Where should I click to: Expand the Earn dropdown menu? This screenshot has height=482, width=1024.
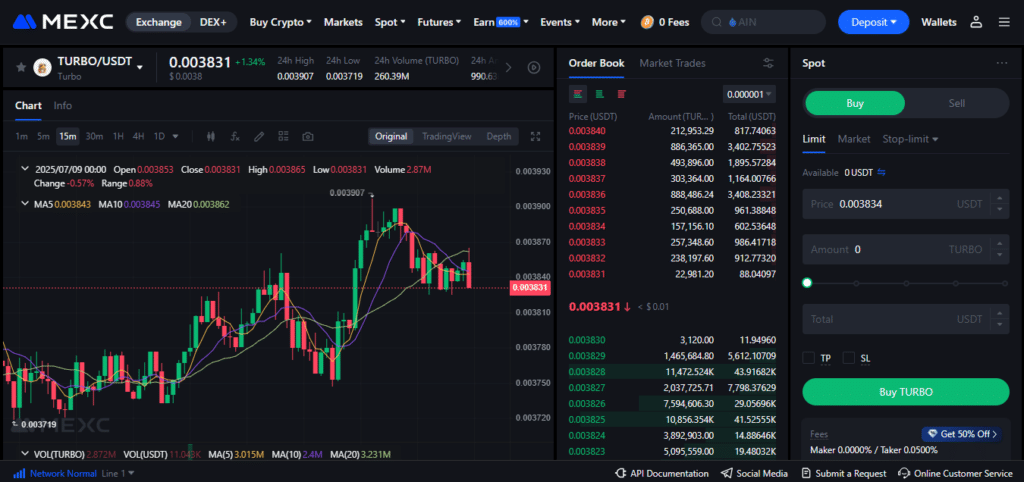(x=501, y=22)
